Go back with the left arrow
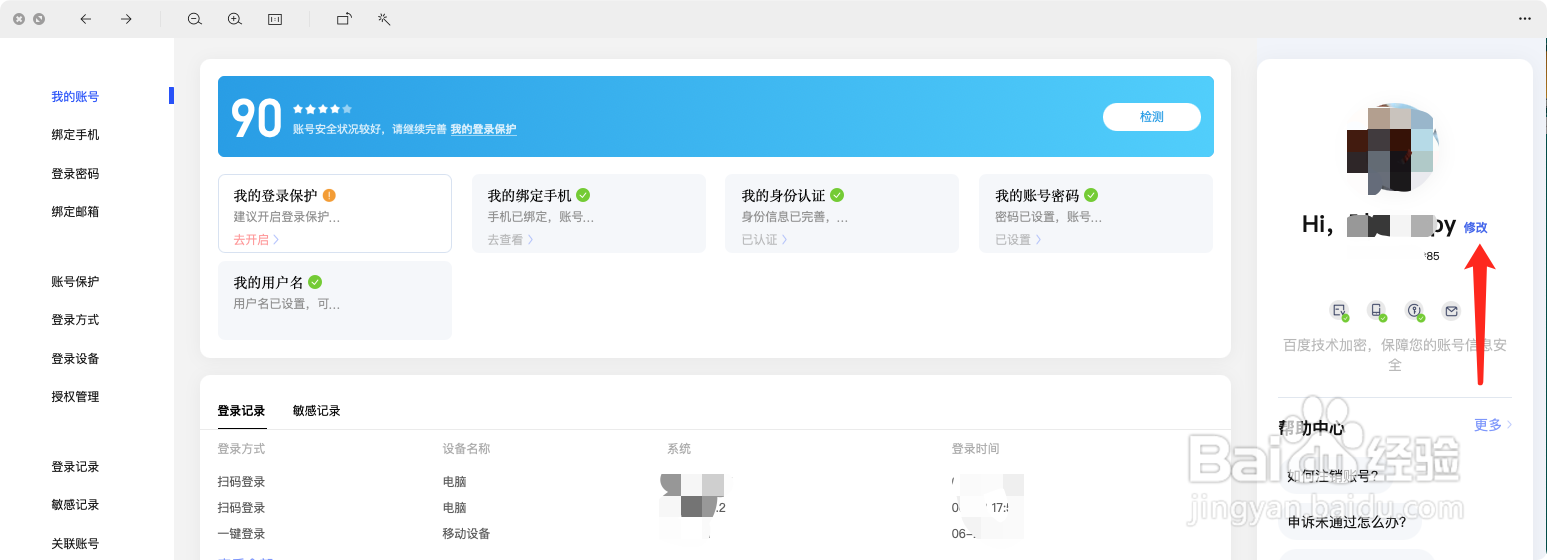Screen dimensions: 1547x560 pos(86,19)
